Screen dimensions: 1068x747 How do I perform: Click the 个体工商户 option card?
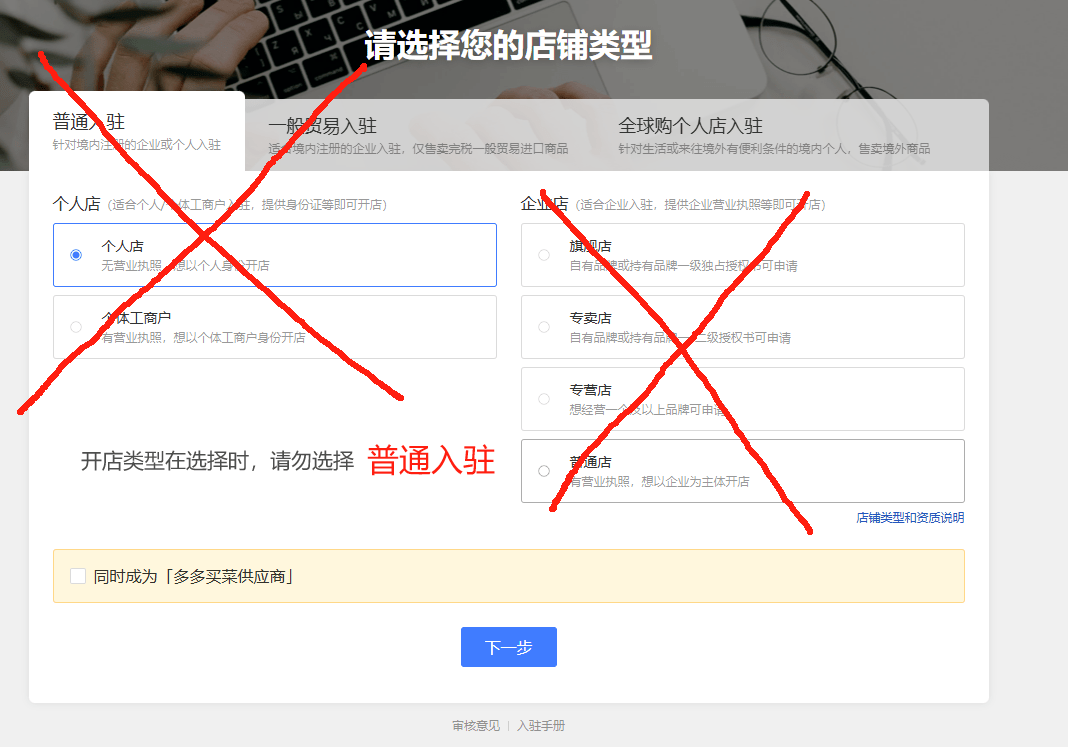(274, 327)
